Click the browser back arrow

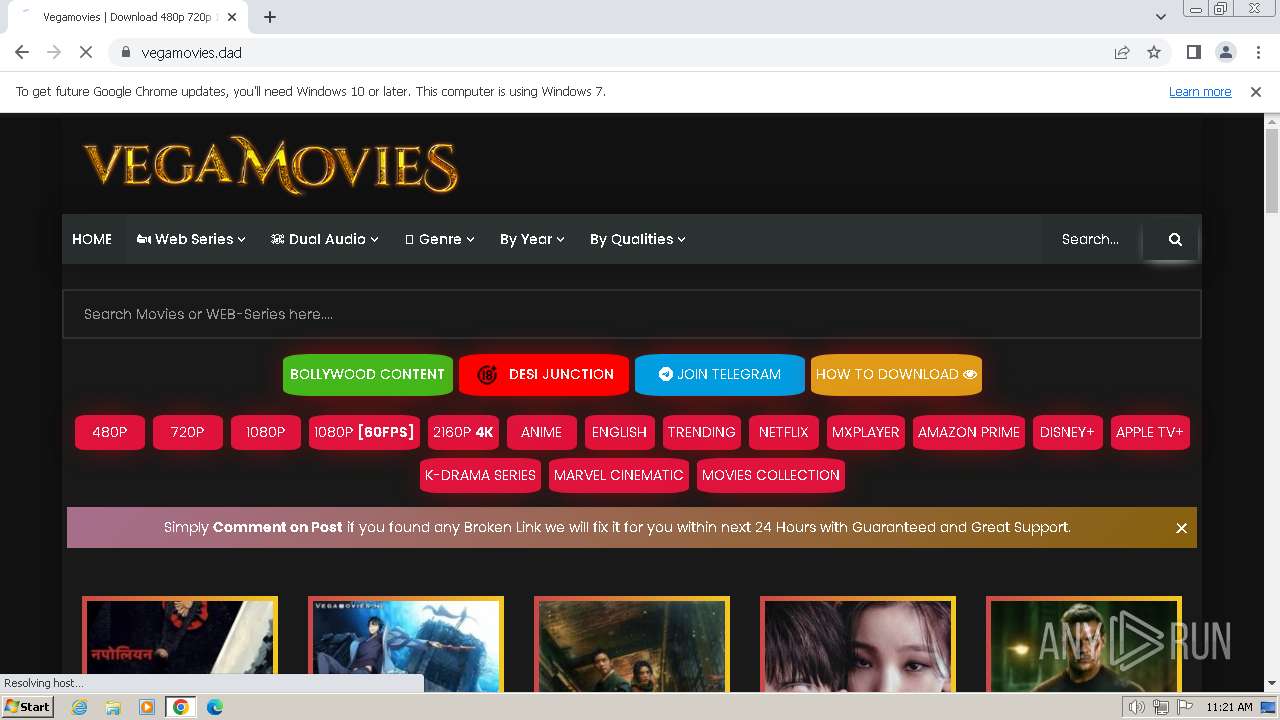pyautogui.click(x=22, y=52)
